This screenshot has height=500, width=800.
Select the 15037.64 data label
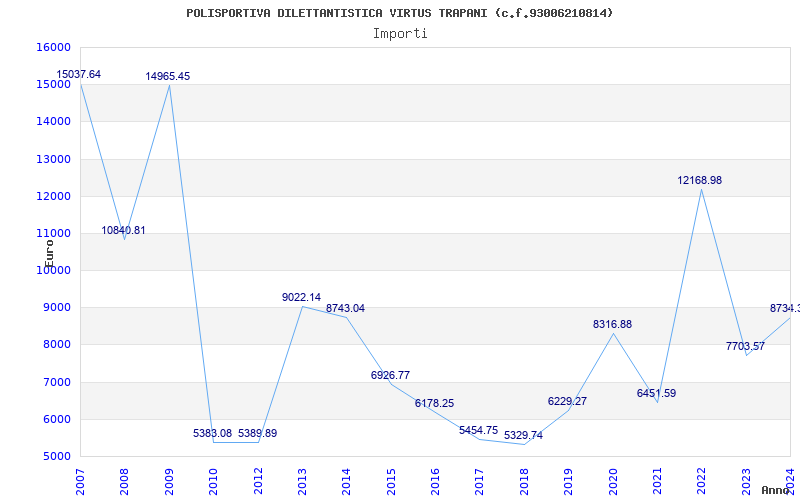(79, 74)
